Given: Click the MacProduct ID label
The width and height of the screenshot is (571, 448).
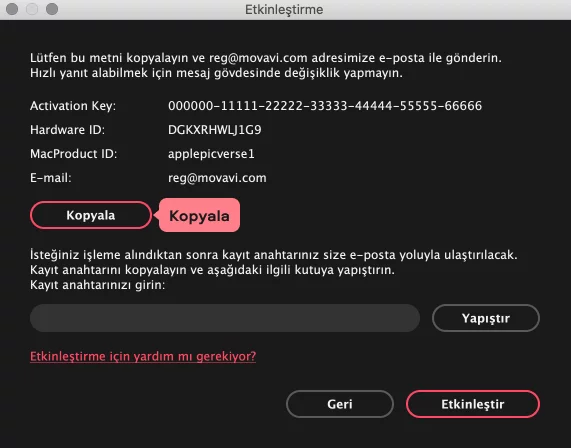Looking at the screenshot, I should tap(74, 154).
